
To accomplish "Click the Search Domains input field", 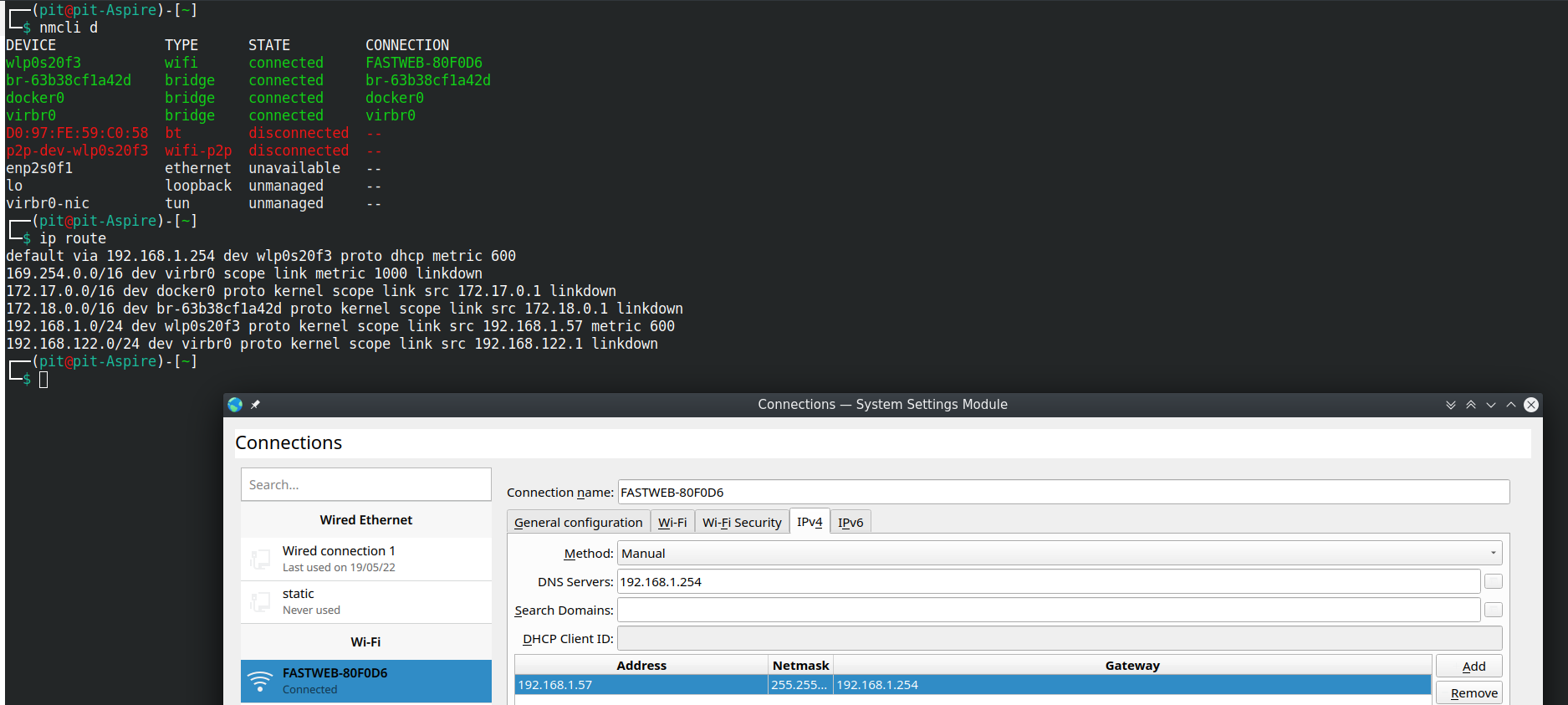I will (x=1049, y=610).
